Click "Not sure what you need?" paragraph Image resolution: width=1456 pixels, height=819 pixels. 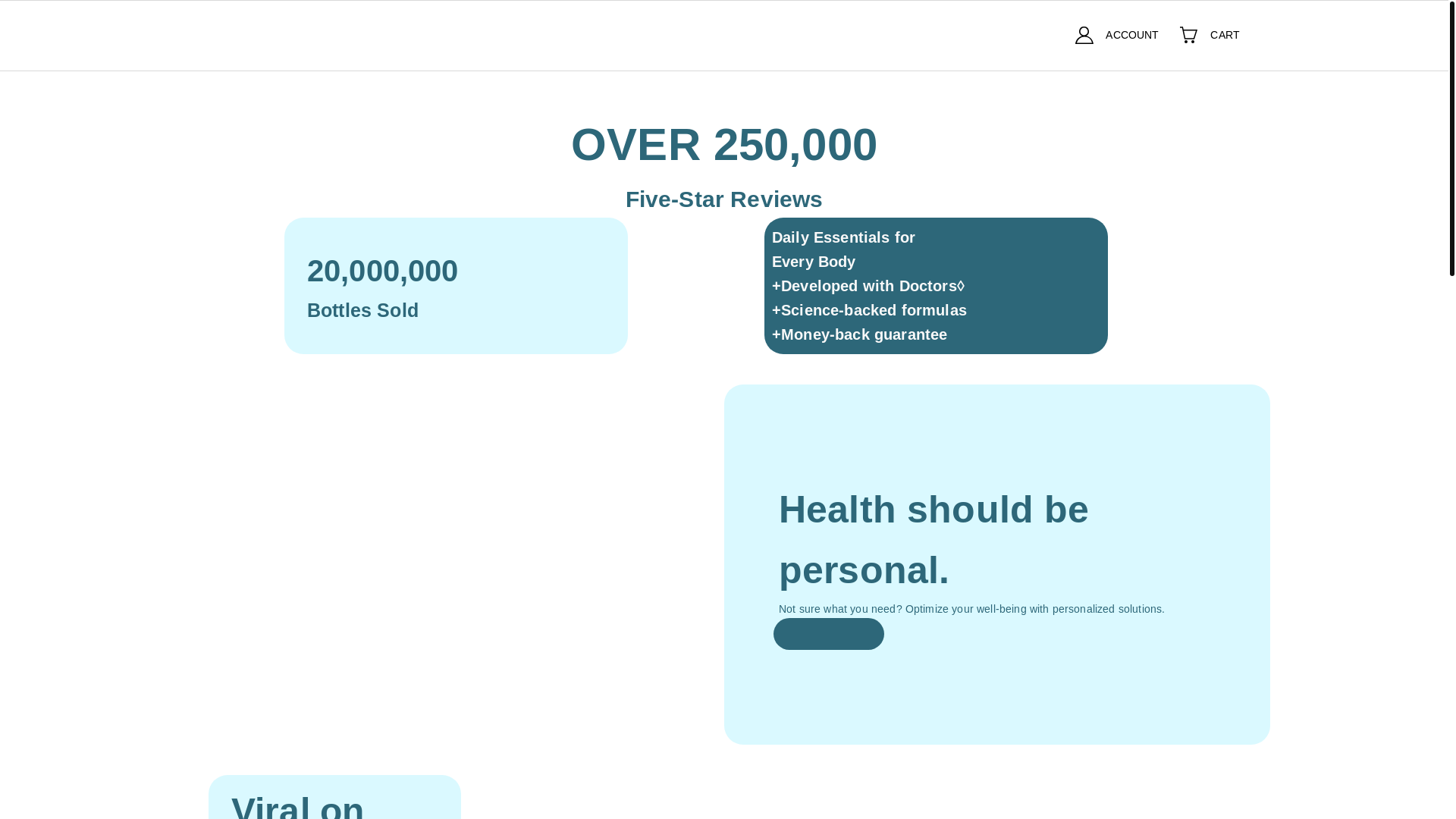tap(971, 609)
